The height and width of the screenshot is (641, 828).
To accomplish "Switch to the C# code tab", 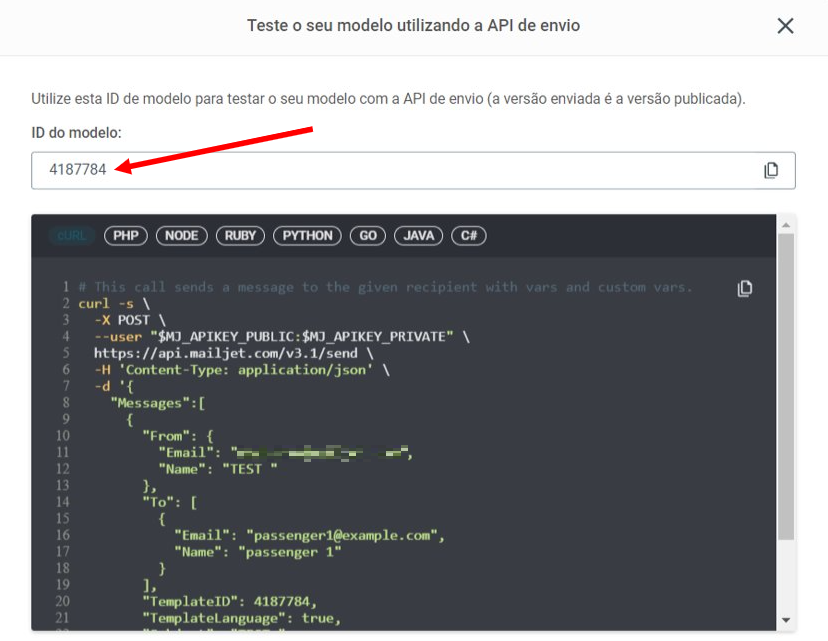I will tap(469, 235).
